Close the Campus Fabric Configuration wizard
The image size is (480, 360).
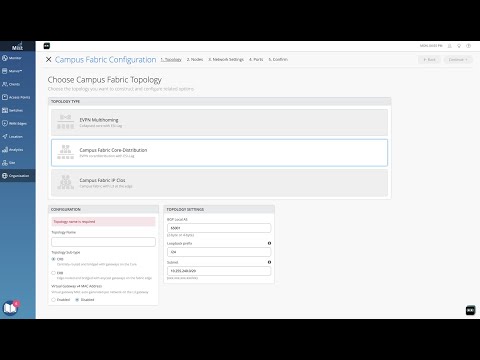[49, 59]
